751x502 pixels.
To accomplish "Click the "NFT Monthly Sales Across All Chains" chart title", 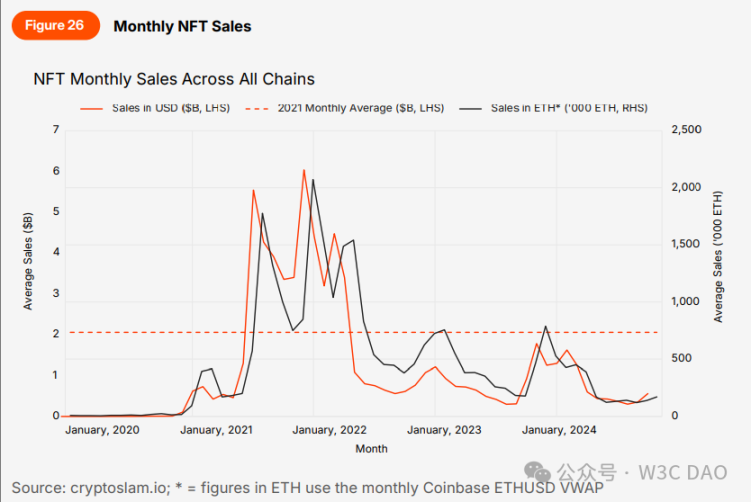I will pos(175,79).
